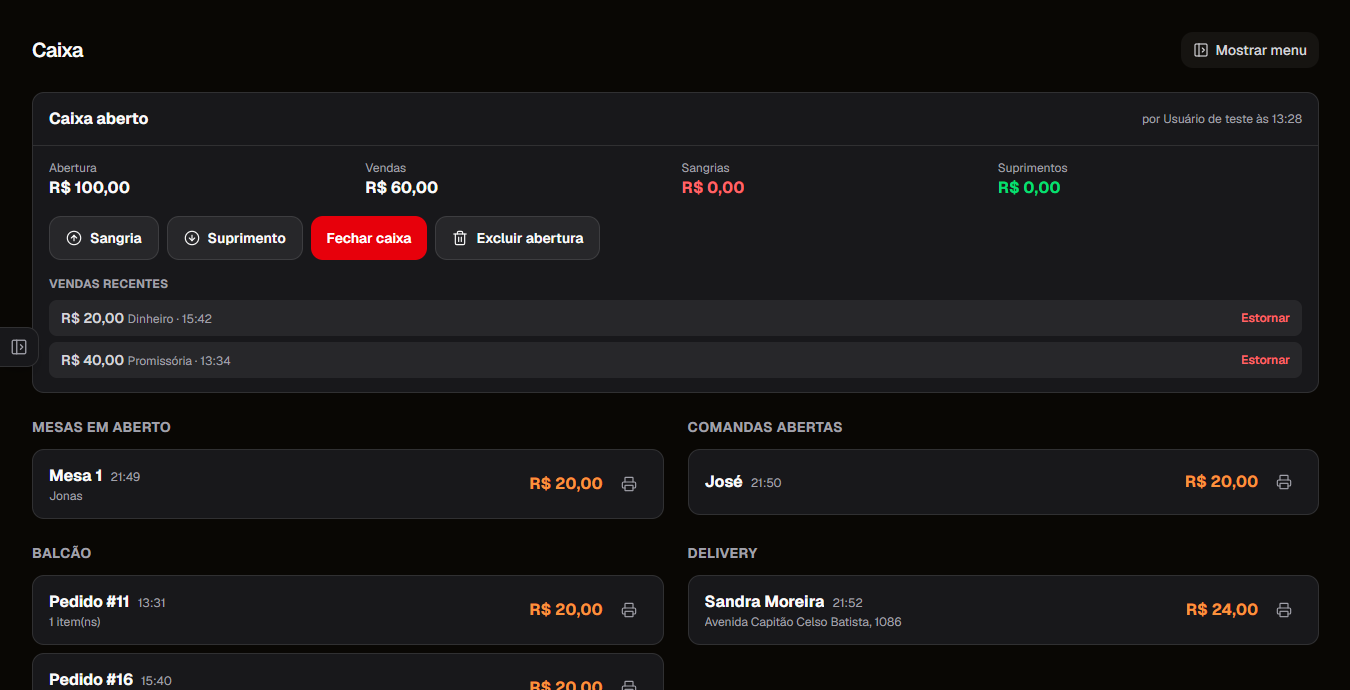Open José's open comanda card
The image size is (1350, 690).
tap(1003, 482)
